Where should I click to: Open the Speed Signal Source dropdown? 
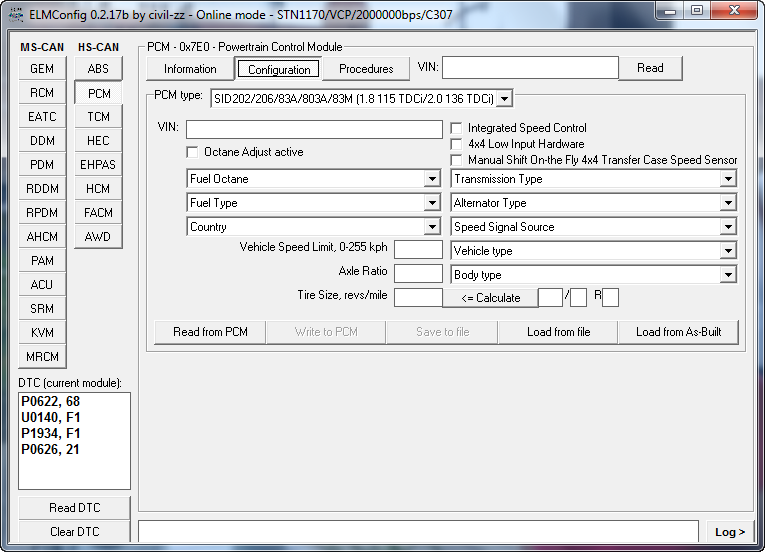[728, 227]
